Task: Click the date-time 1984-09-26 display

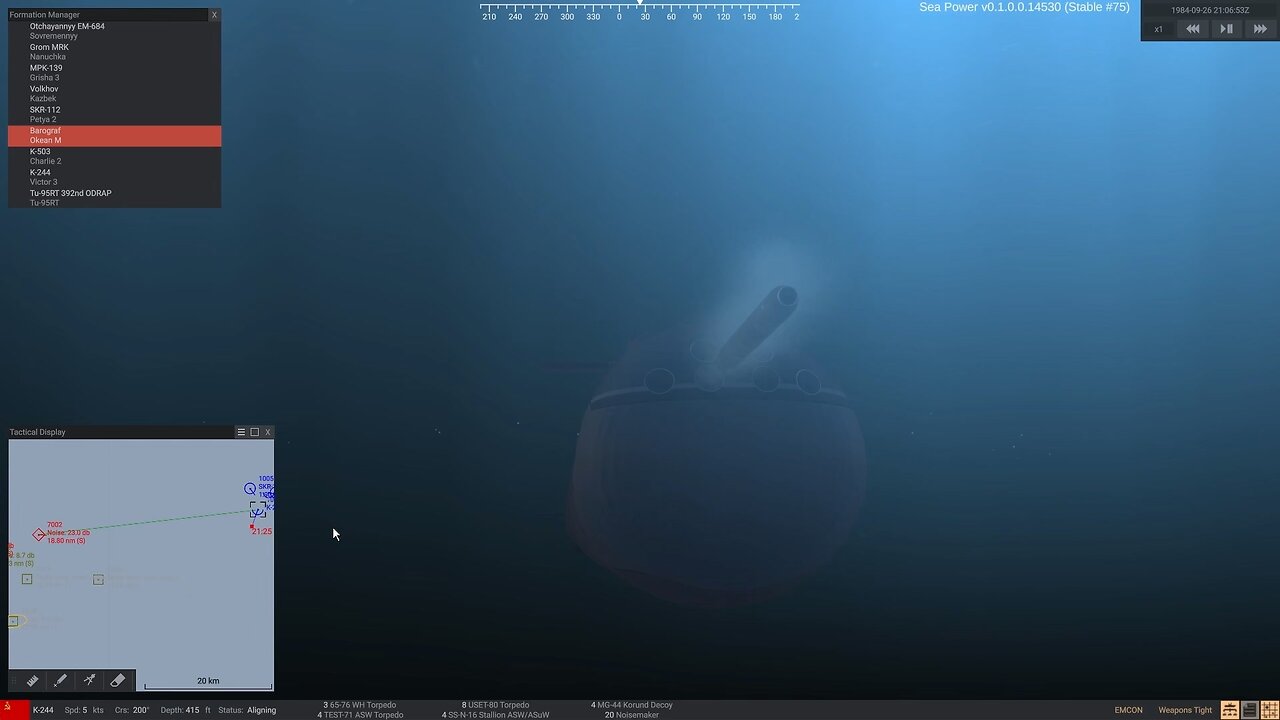Action: 1210,10
